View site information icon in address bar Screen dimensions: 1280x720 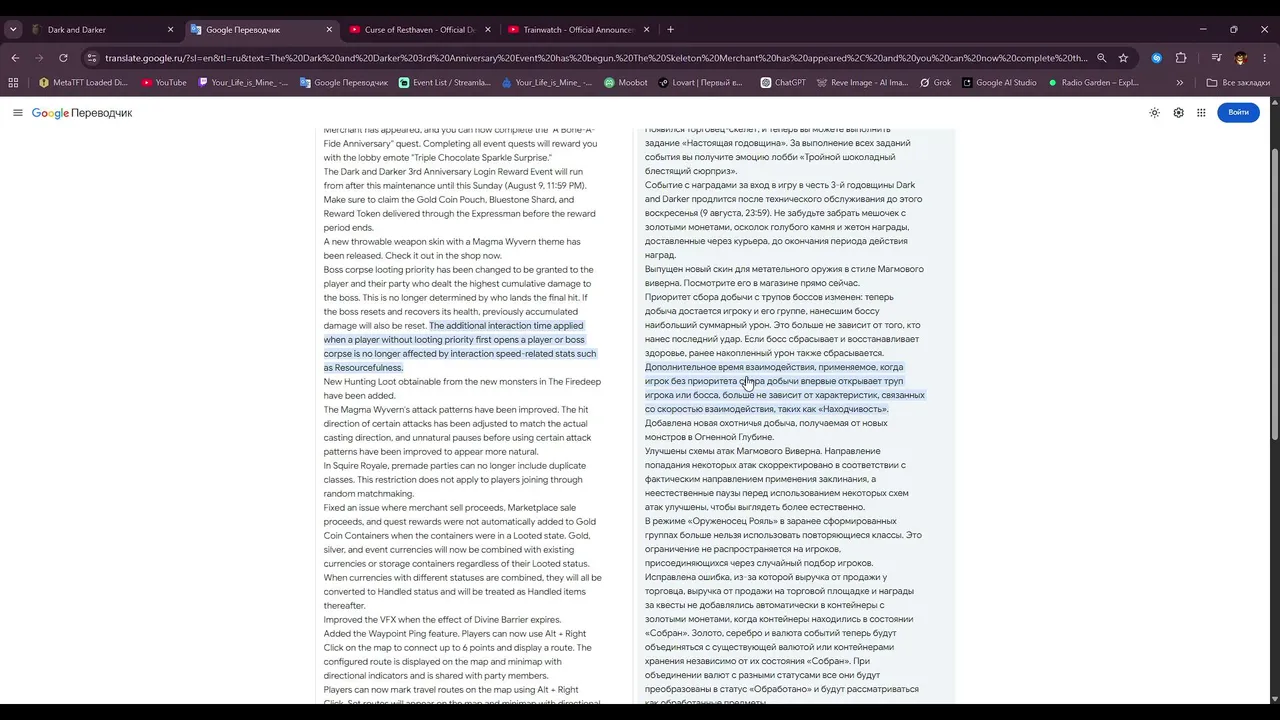pos(92,58)
